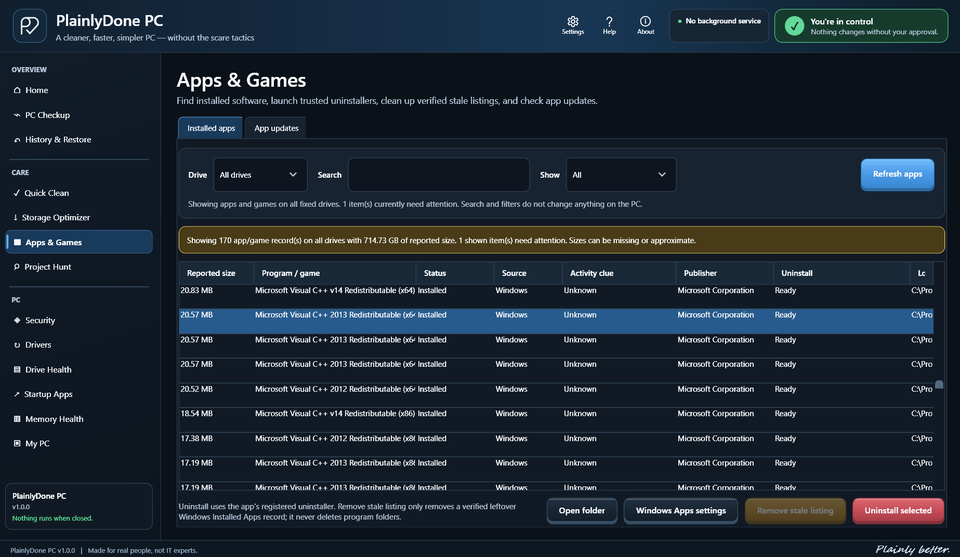Click the vertical scrollbar thumb of apps table

click(x=939, y=385)
